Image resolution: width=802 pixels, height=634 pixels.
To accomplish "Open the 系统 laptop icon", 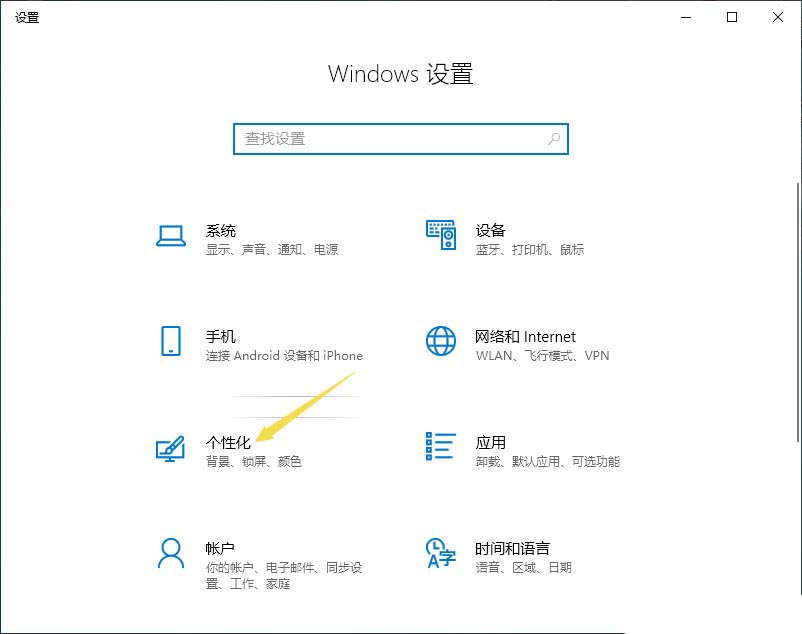I will [x=171, y=236].
